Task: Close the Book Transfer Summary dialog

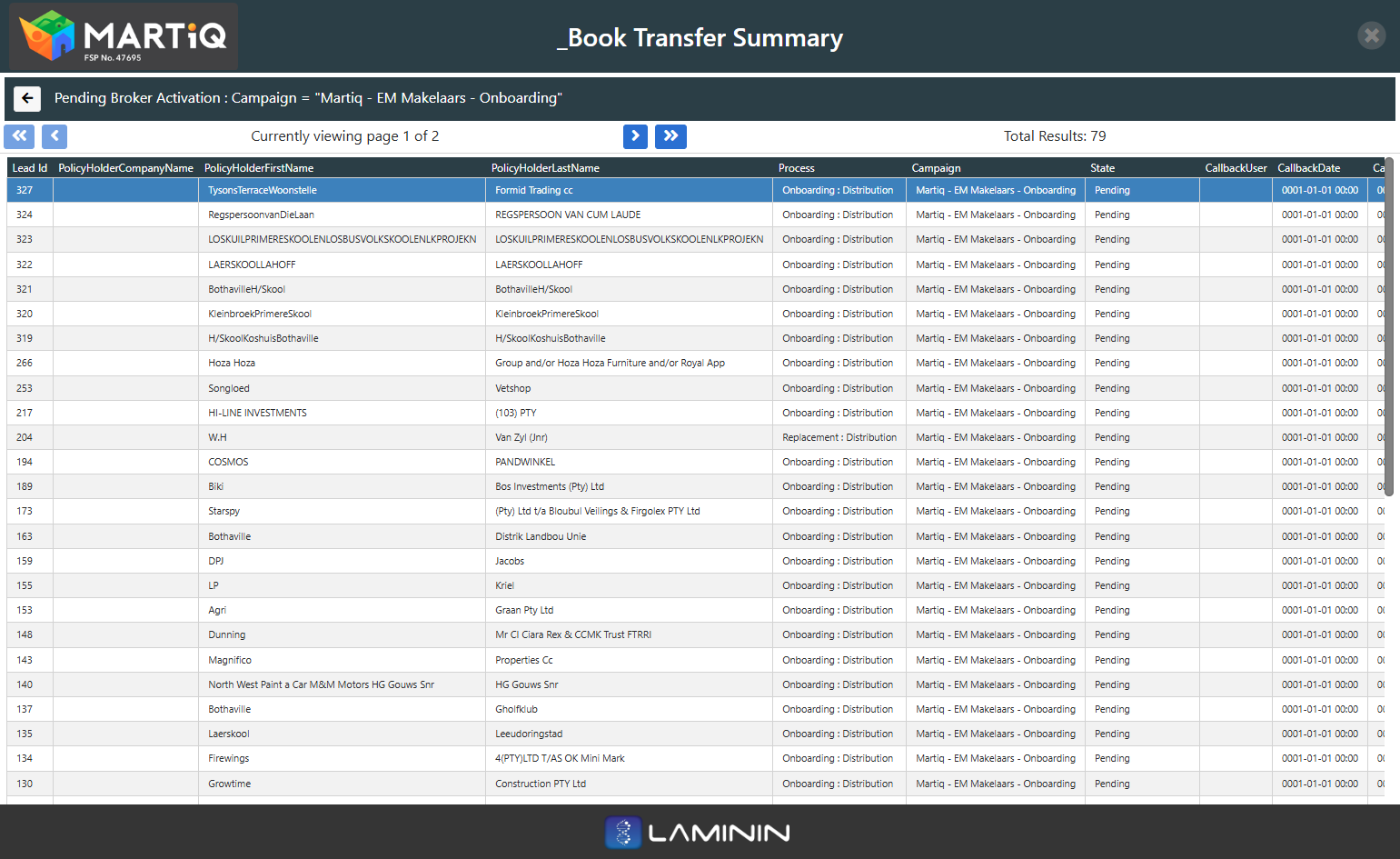Action: click(x=1371, y=35)
